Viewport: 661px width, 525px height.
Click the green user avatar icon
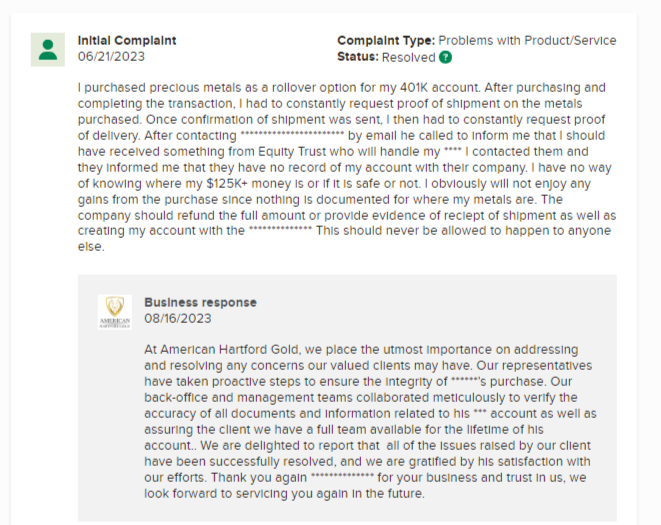[48, 50]
